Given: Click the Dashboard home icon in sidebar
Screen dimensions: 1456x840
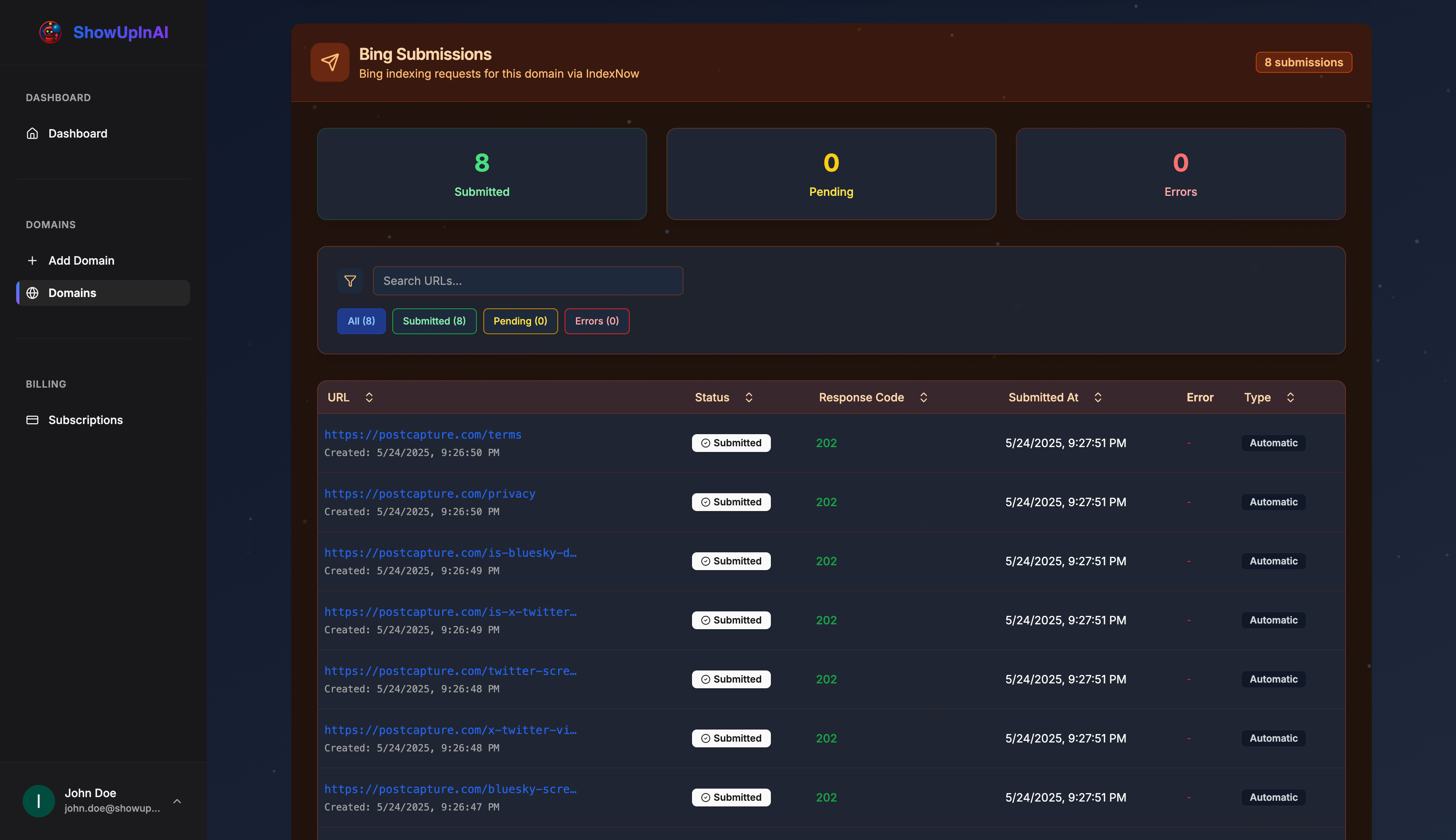Looking at the screenshot, I should [32, 133].
